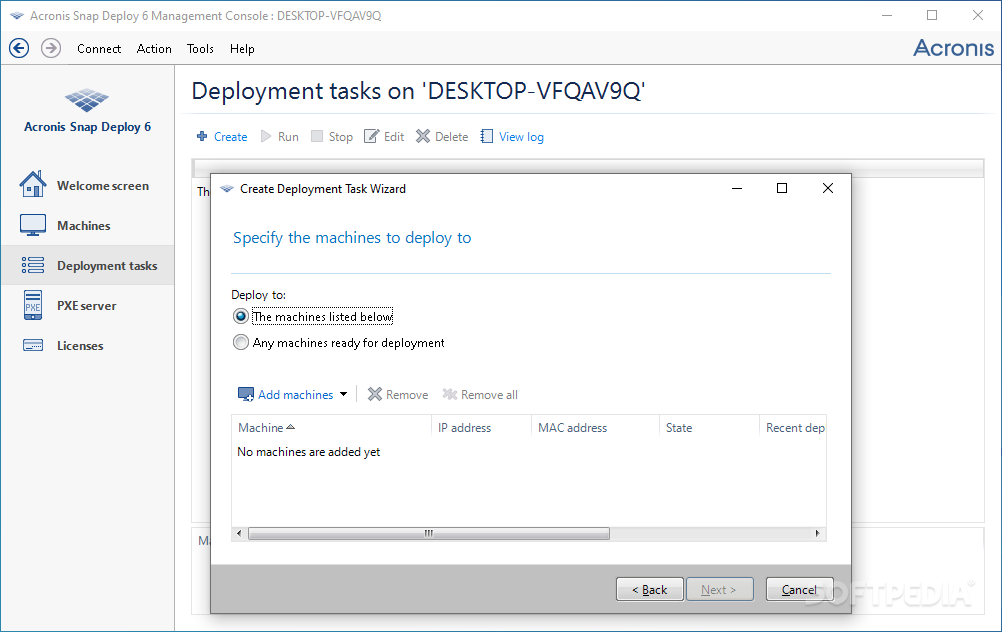
Task: Click the Remove all icon
Action: point(450,394)
